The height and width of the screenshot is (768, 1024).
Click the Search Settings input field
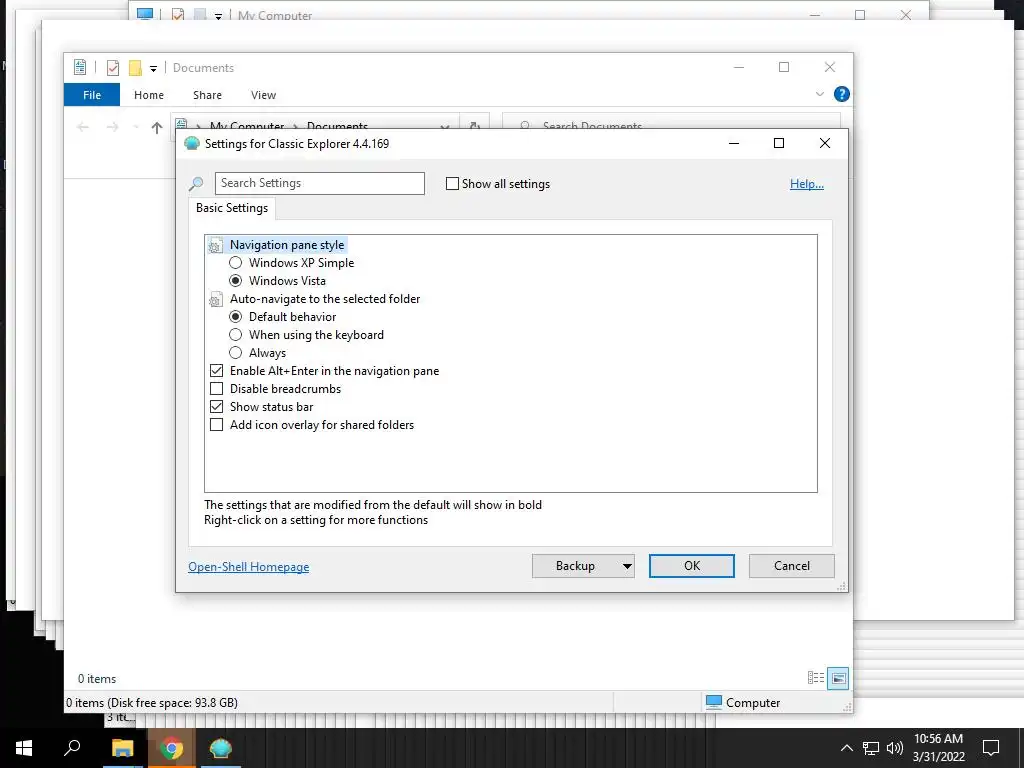tap(320, 184)
